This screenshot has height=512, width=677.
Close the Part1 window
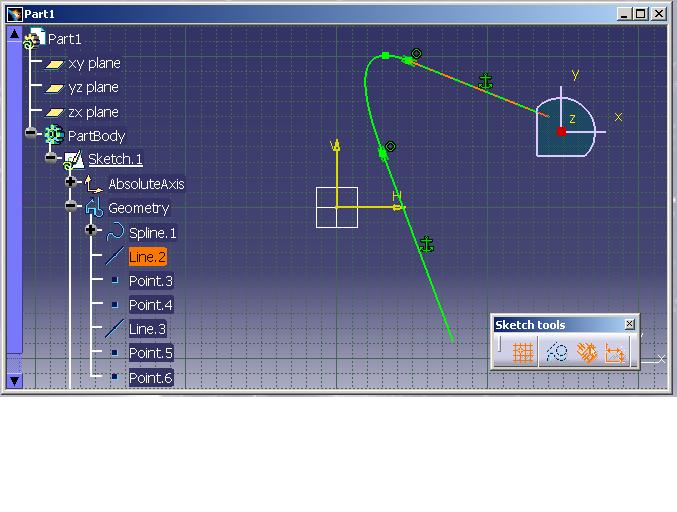coord(658,14)
